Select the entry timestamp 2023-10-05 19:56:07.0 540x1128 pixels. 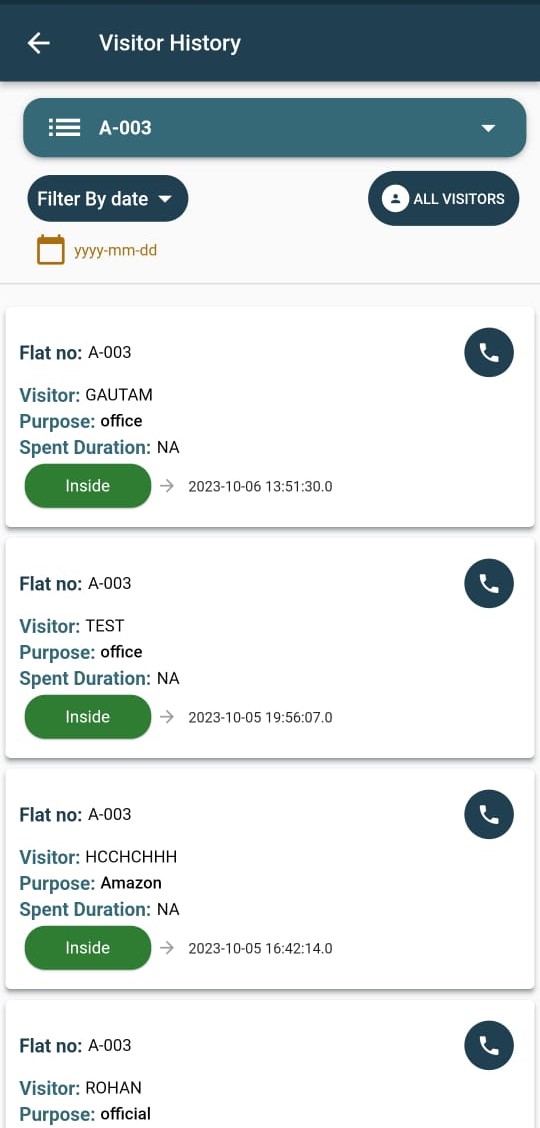click(x=260, y=717)
